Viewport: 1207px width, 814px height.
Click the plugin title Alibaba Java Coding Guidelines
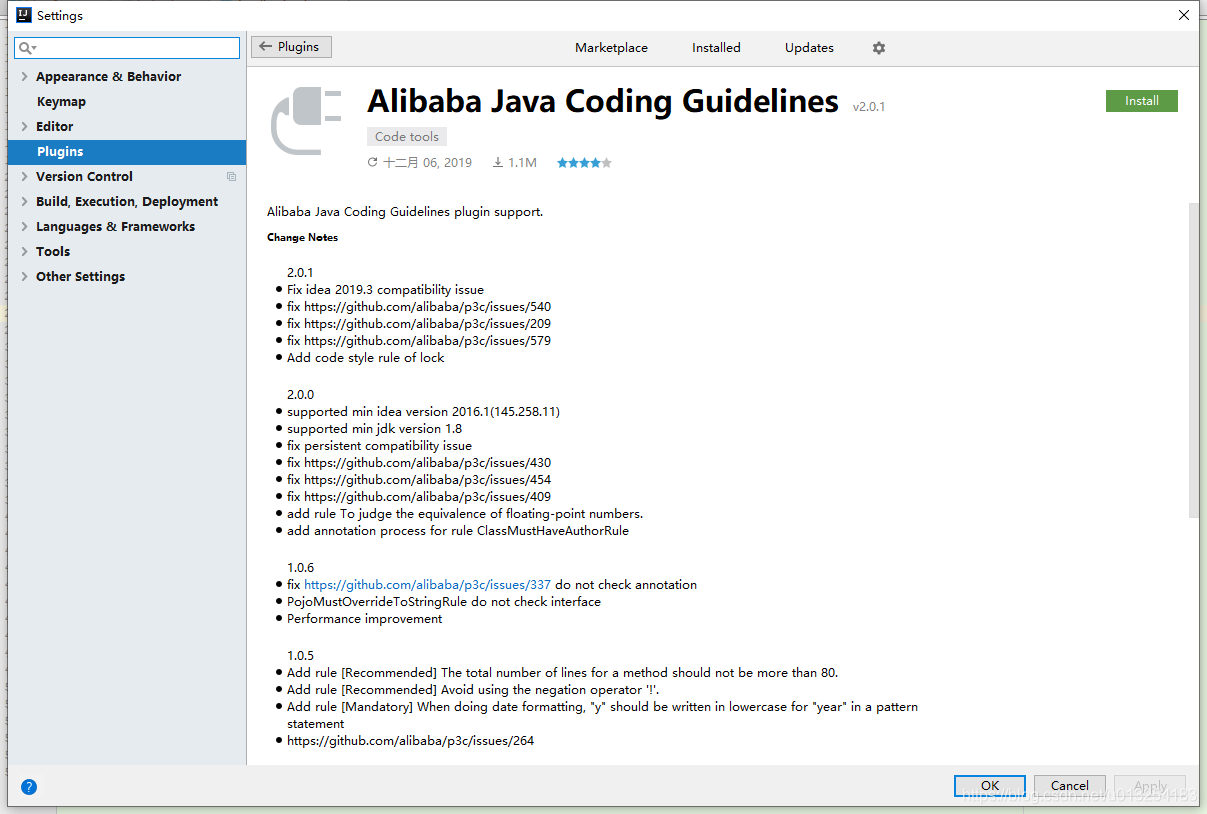603,101
